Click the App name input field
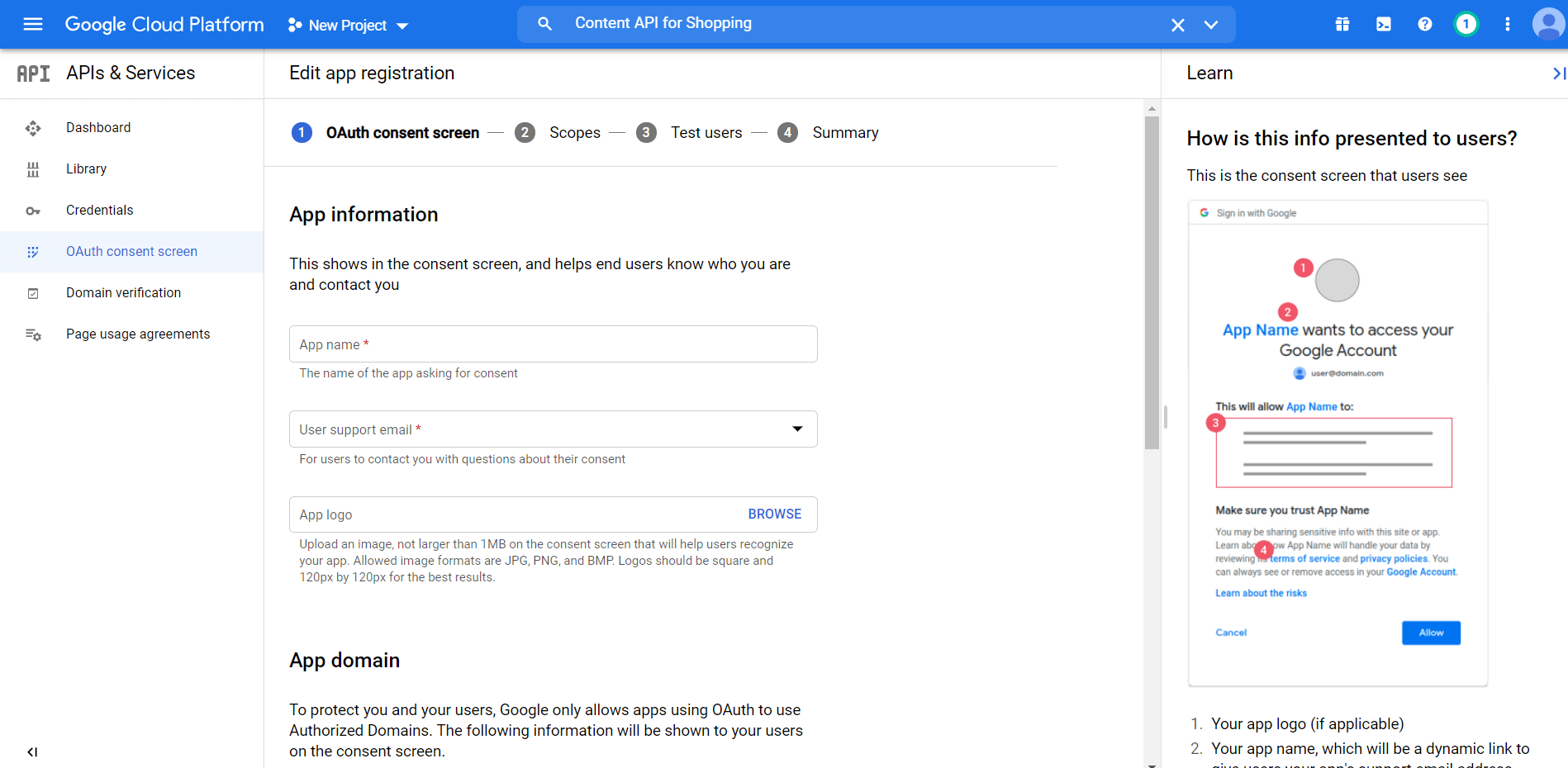1568x768 pixels. click(x=554, y=344)
